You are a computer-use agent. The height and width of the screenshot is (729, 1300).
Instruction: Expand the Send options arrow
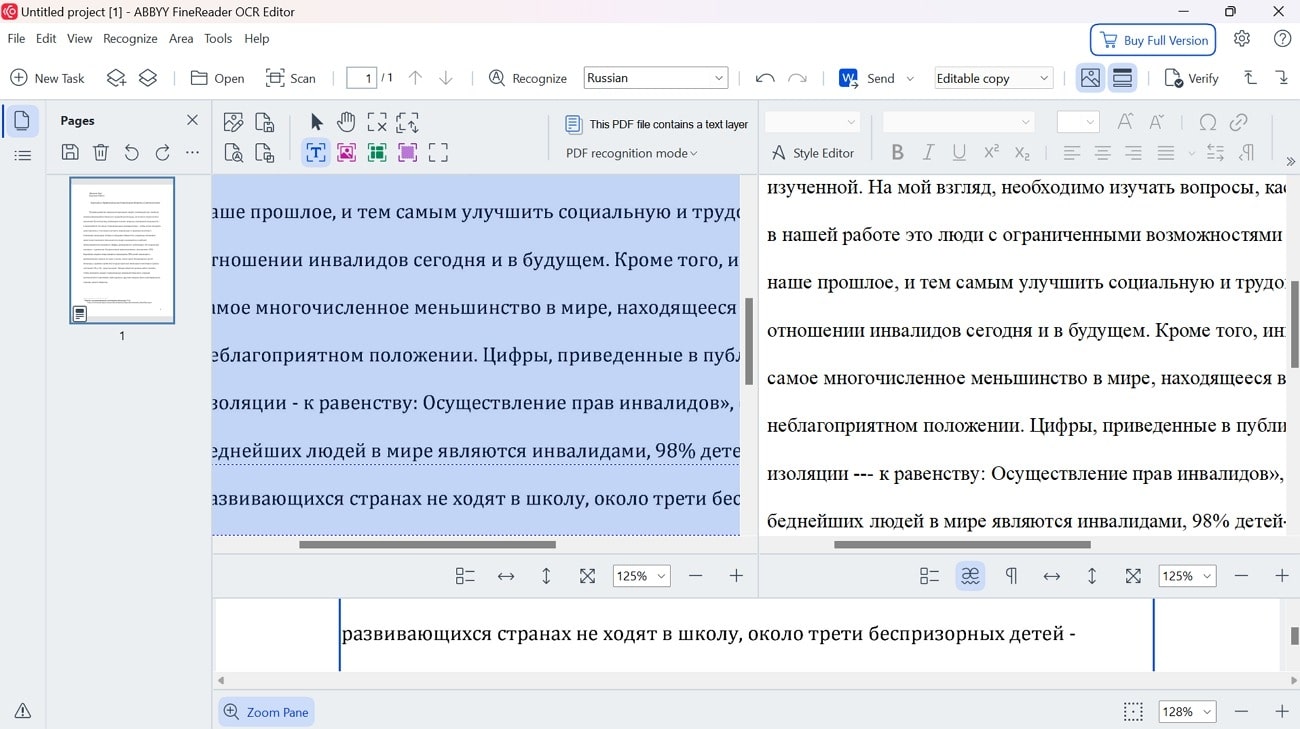[x=910, y=78]
